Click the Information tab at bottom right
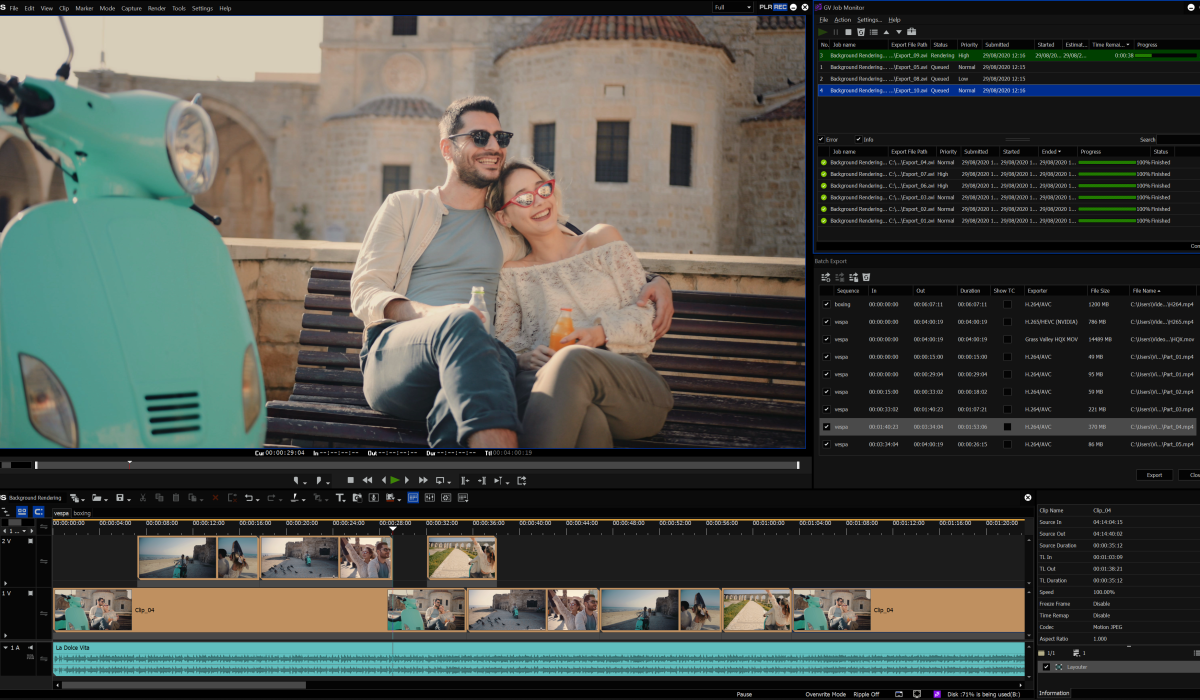 (1053, 693)
